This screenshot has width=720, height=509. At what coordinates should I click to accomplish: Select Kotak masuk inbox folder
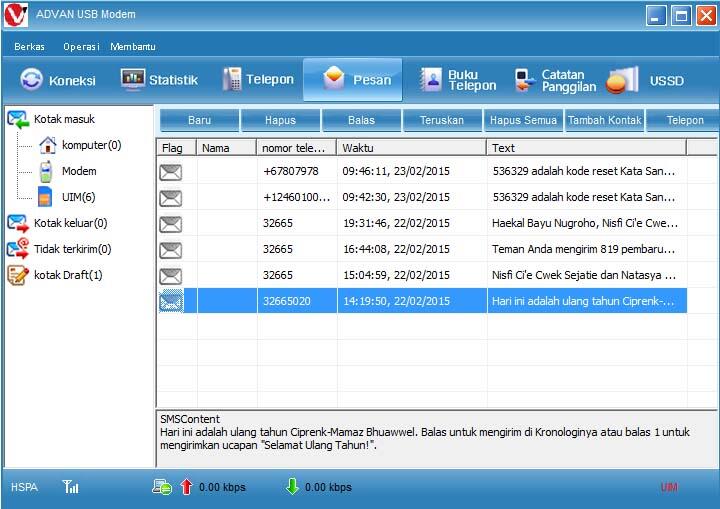(64, 119)
